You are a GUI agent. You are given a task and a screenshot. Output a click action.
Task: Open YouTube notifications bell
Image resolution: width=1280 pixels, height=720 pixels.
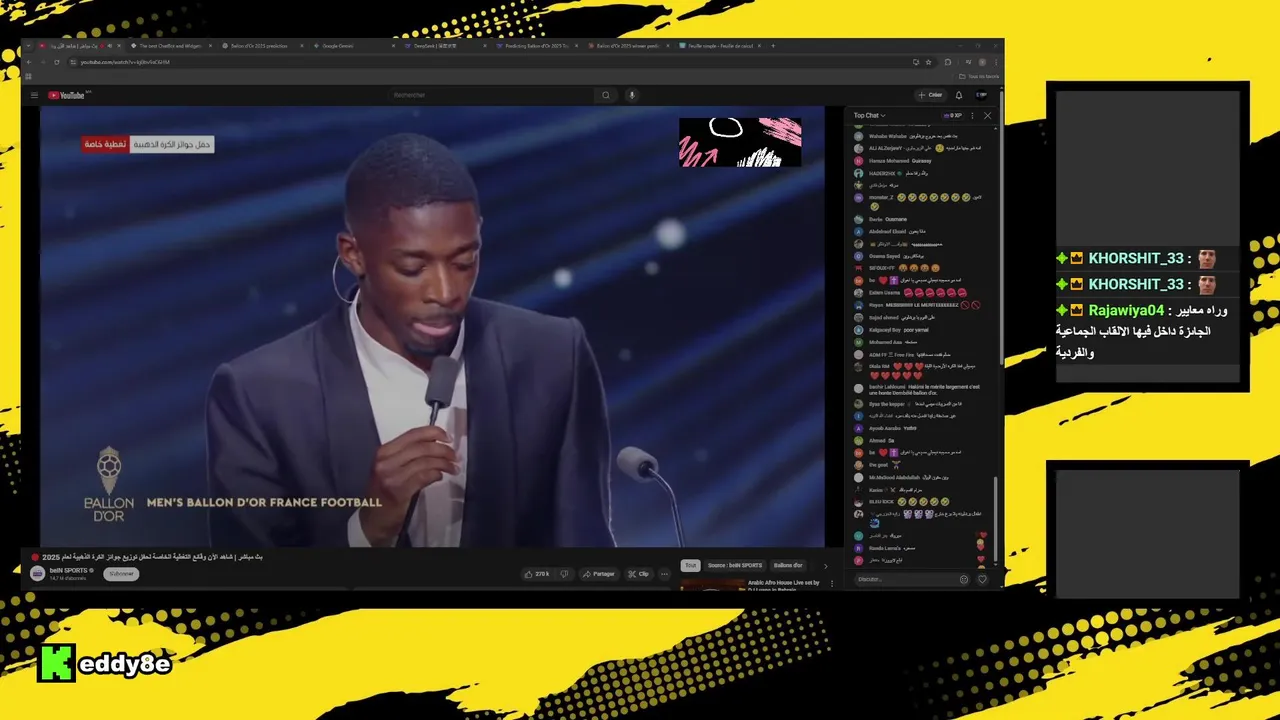[958, 95]
